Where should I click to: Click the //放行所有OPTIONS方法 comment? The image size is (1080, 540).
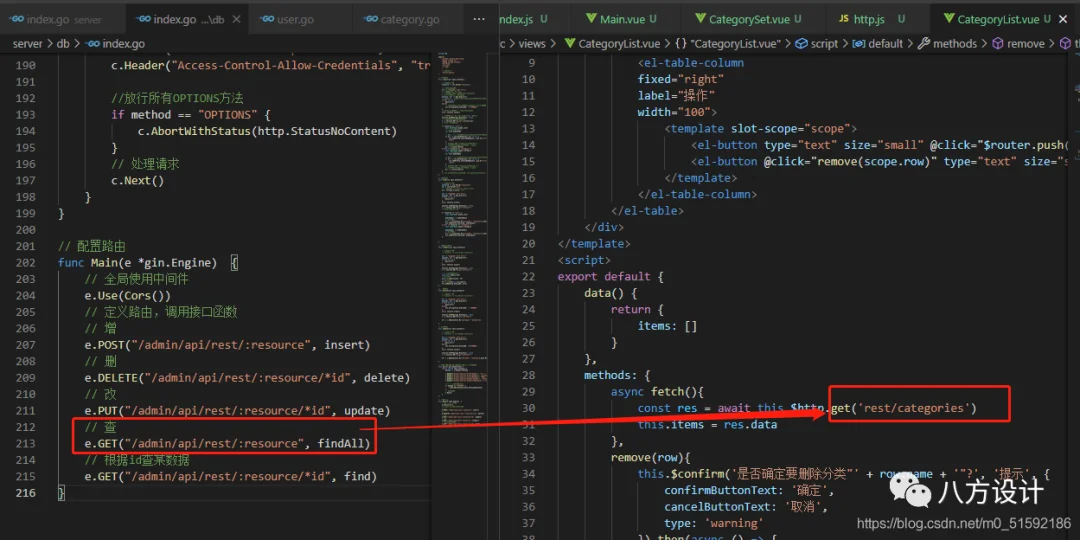(177, 98)
